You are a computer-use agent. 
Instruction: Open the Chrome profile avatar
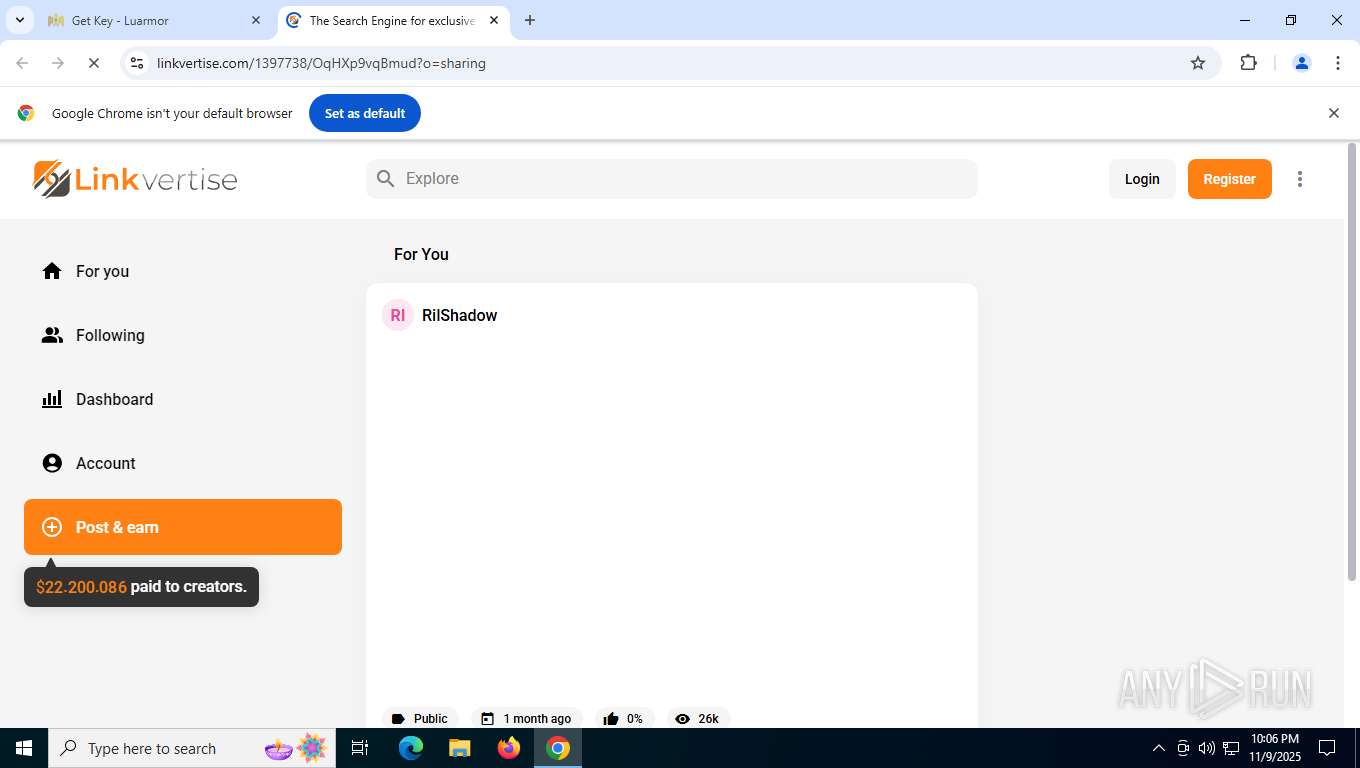click(x=1302, y=63)
